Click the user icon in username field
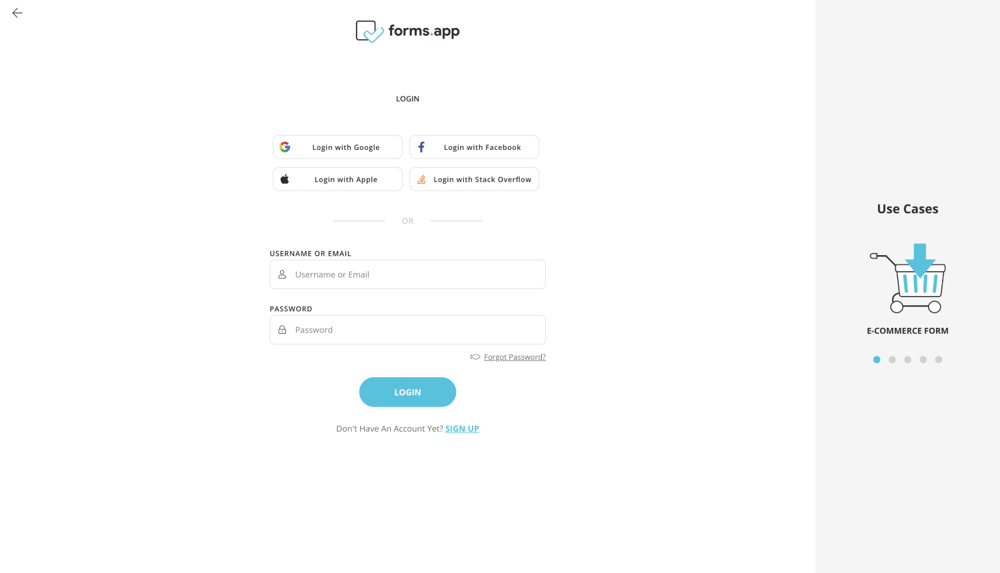Screen dimensions: 1000x573 [x=282, y=274]
